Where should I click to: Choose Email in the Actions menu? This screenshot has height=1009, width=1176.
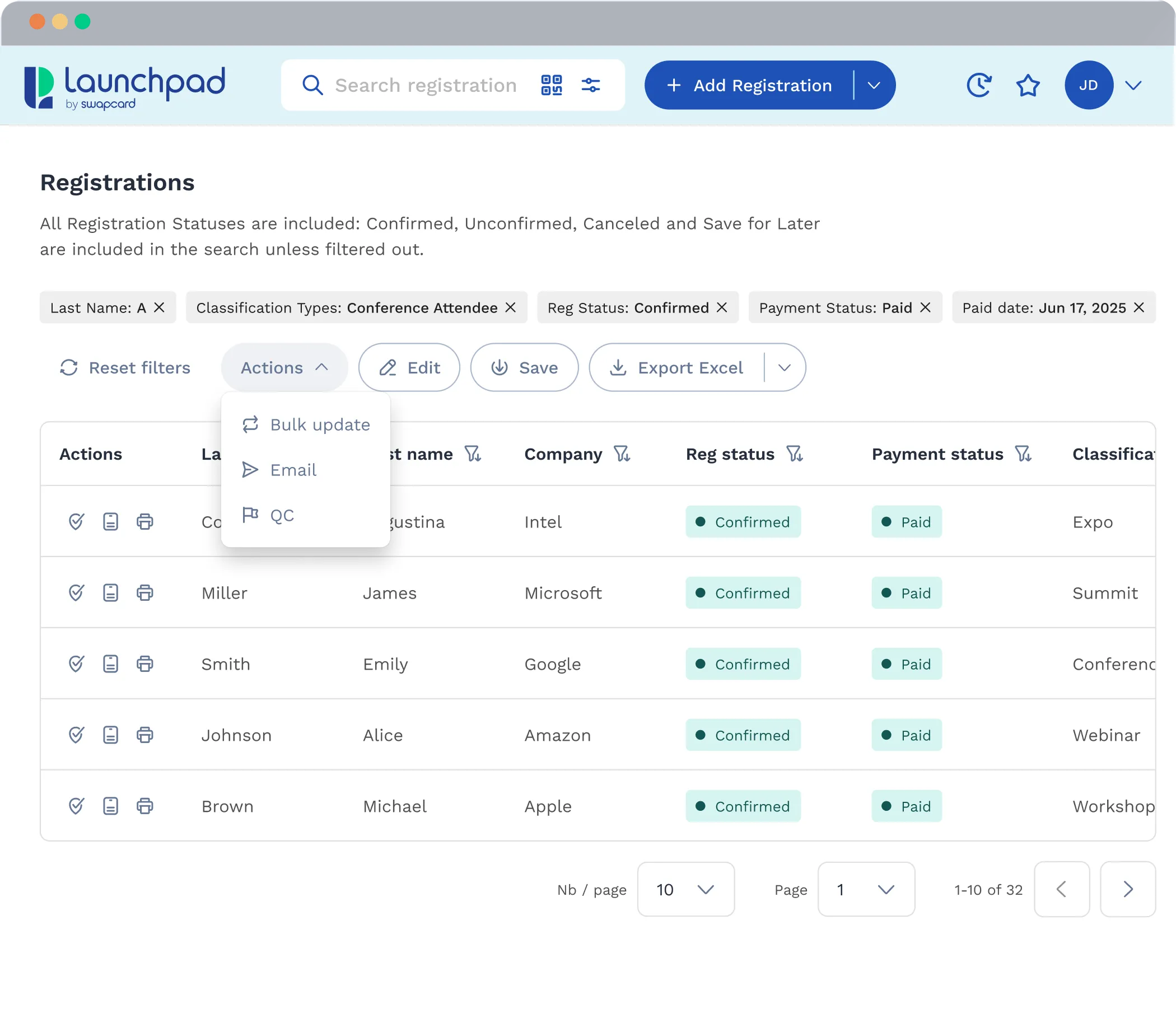point(293,469)
